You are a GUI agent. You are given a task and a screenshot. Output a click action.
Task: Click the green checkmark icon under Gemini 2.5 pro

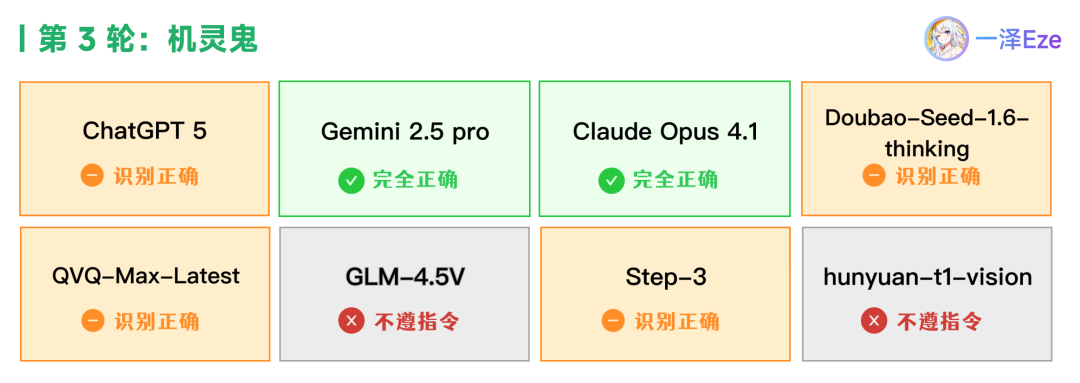[351, 181]
